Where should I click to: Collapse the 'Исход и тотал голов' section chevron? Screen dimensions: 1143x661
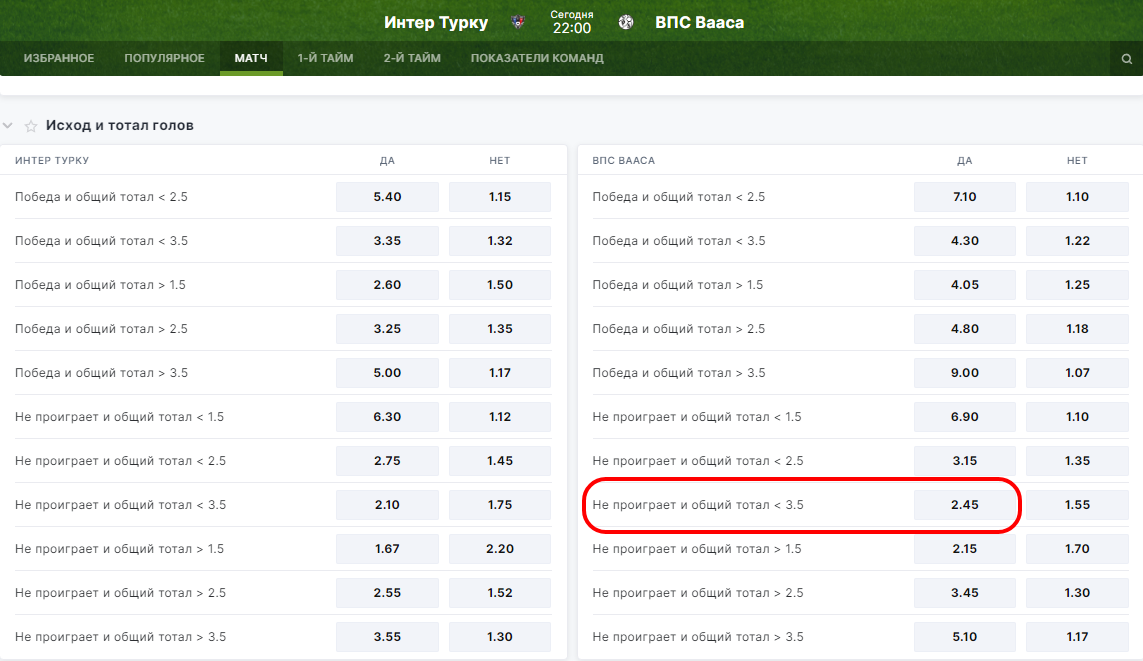pos(8,125)
